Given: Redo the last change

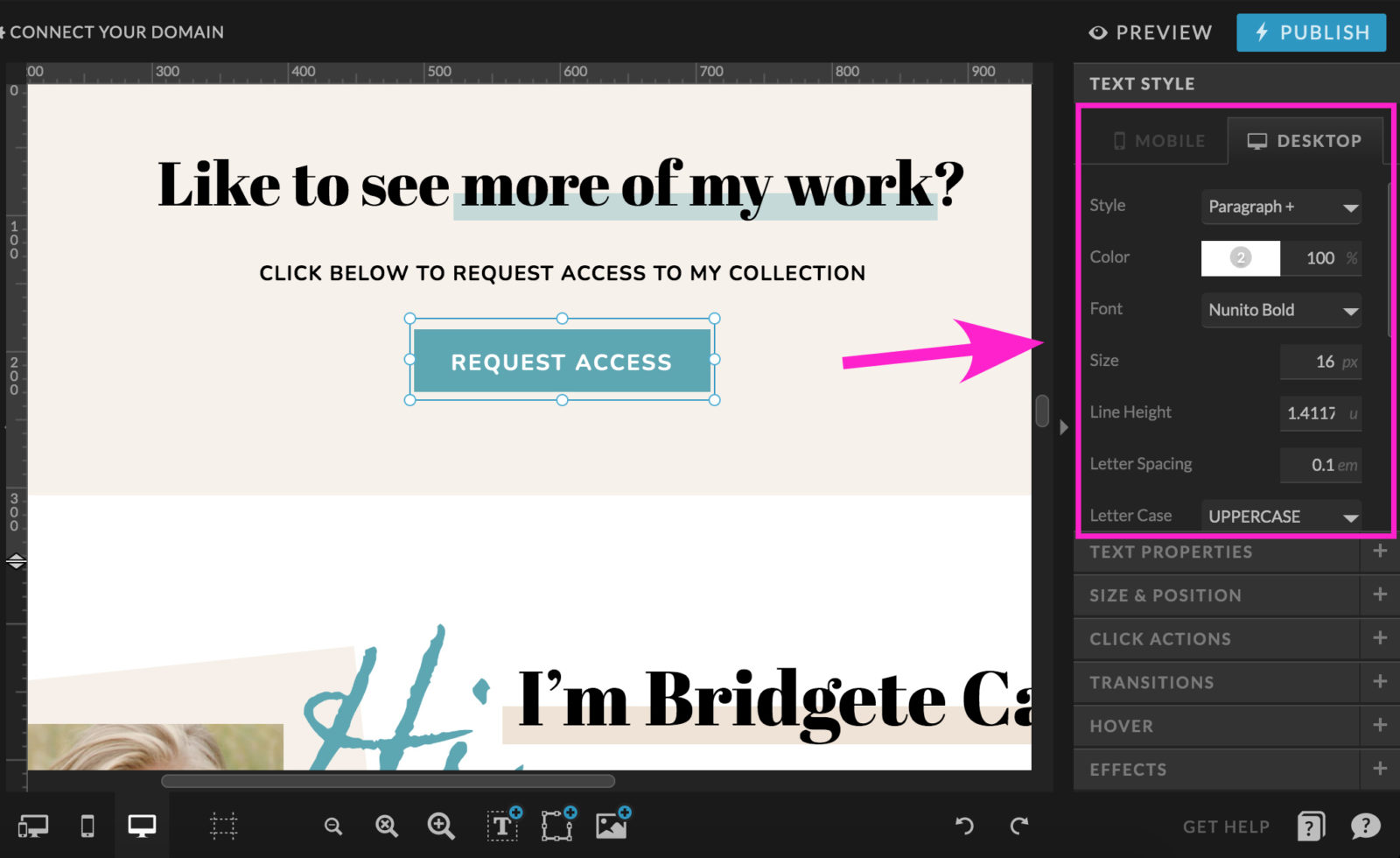Looking at the screenshot, I should [x=1019, y=826].
